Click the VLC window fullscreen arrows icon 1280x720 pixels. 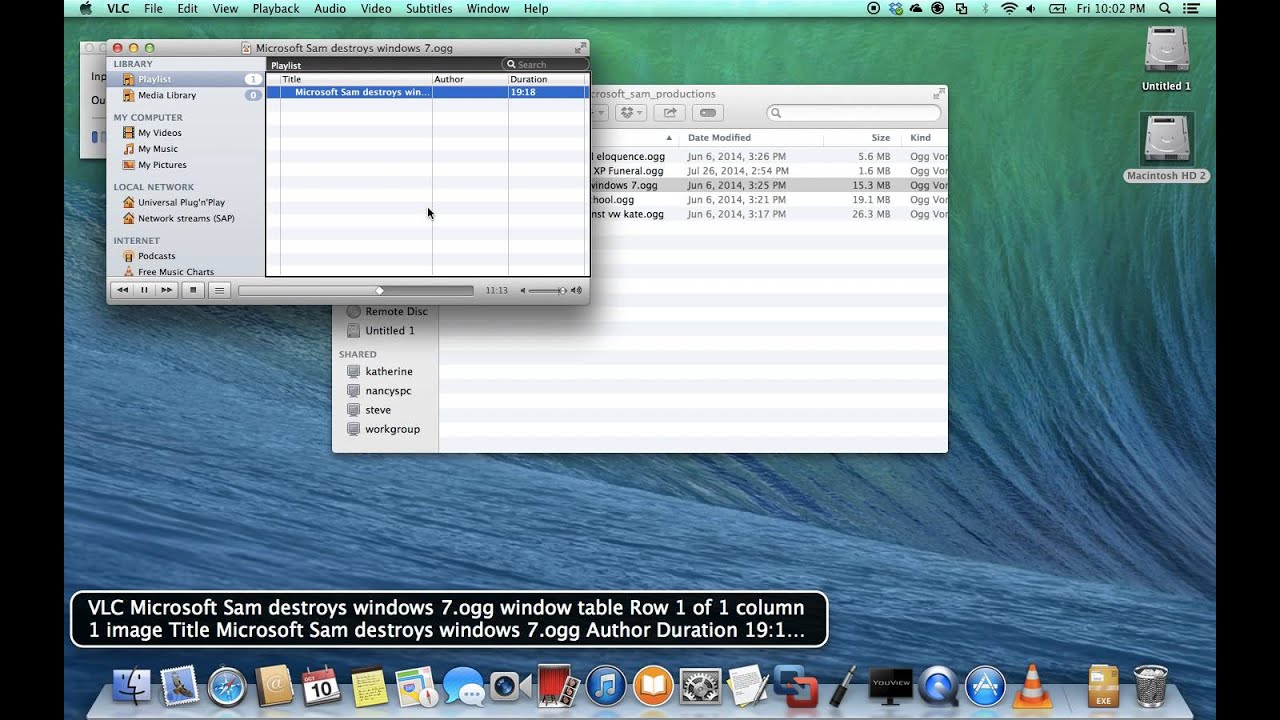pos(579,47)
